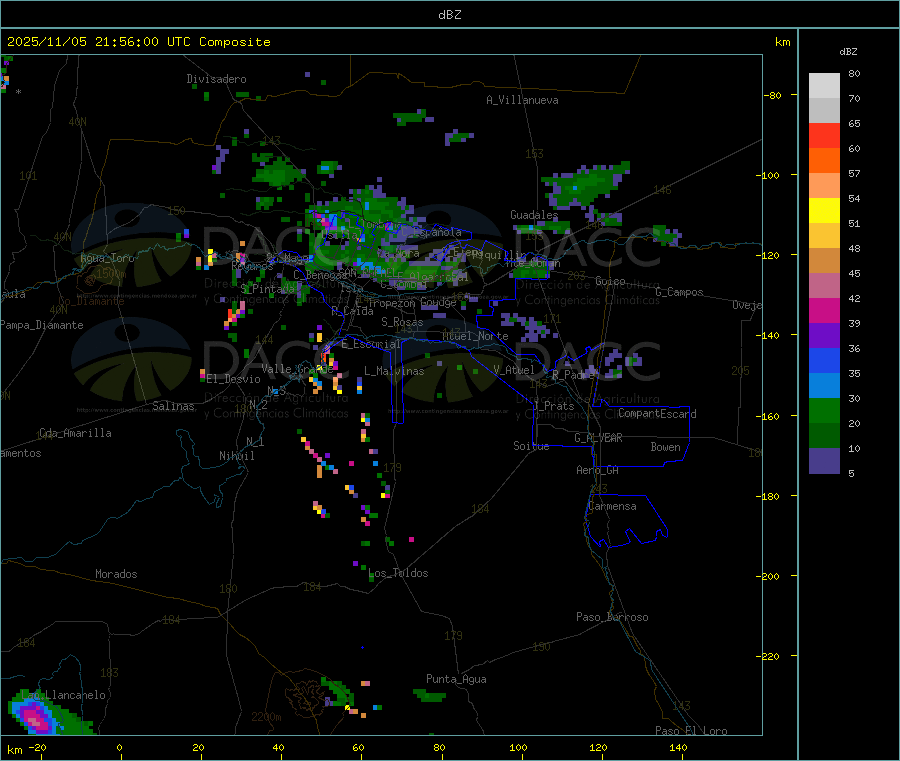This screenshot has height=761, width=900.
Task: Click the 'Los_Toldos' map label
Action: click(x=398, y=573)
